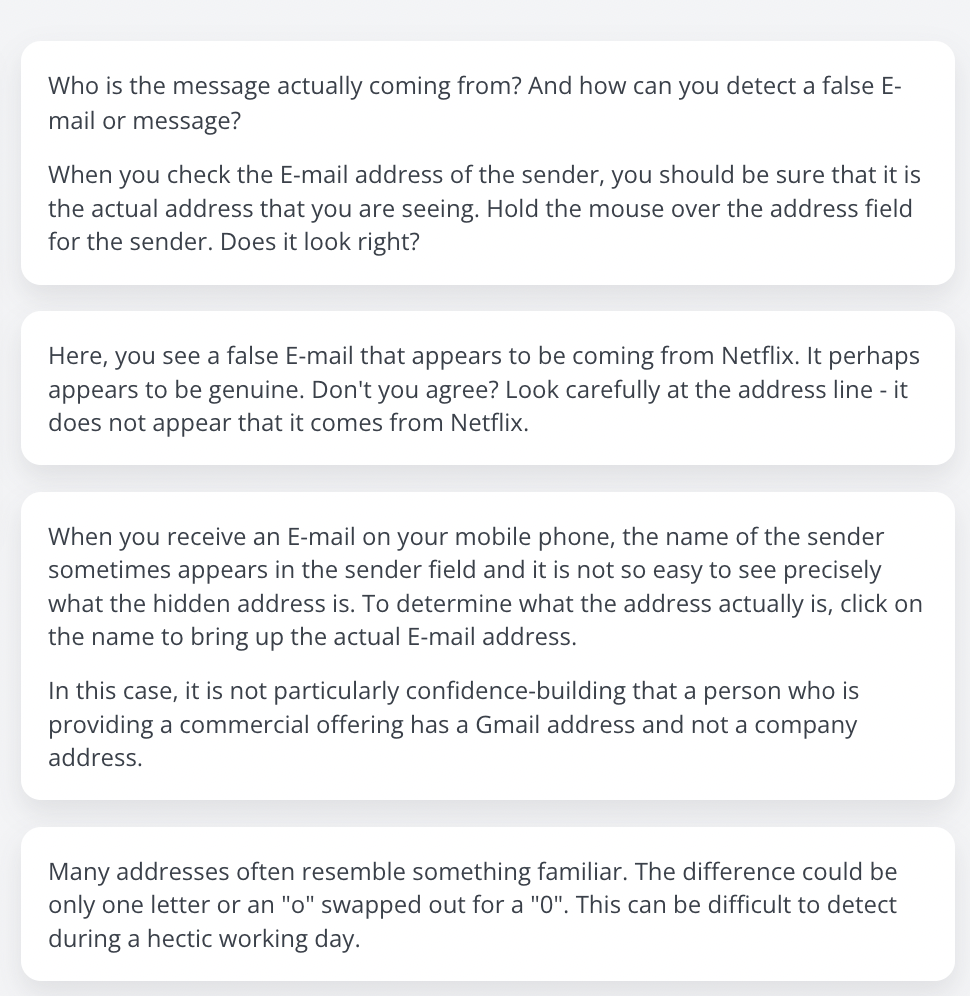Viewport: 970px width, 996px height.
Task: Click the sentence 'Many addresses often resemble something familiar.'
Action: (x=338, y=872)
